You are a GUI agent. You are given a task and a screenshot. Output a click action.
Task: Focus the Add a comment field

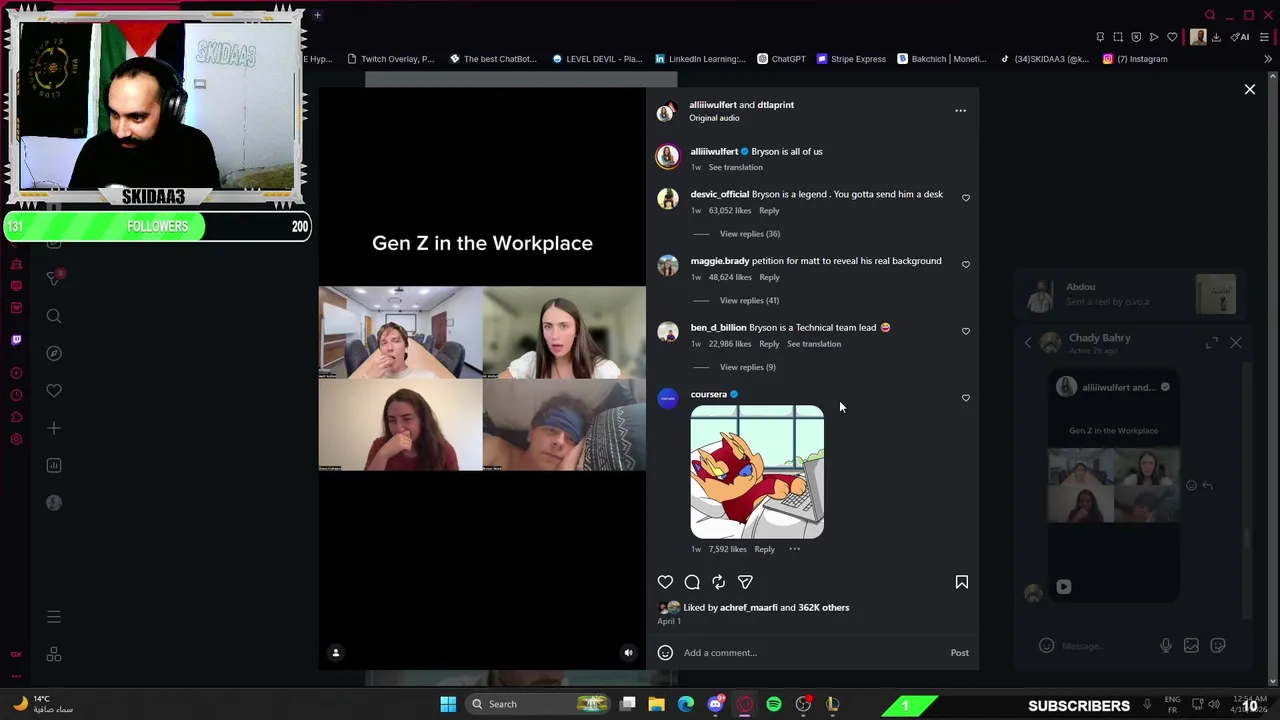tap(810, 653)
